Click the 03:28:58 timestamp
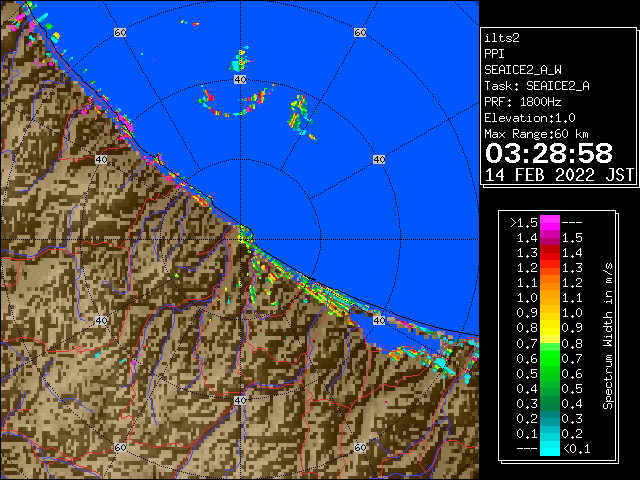The width and height of the screenshot is (640, 480). pos(549,153)
